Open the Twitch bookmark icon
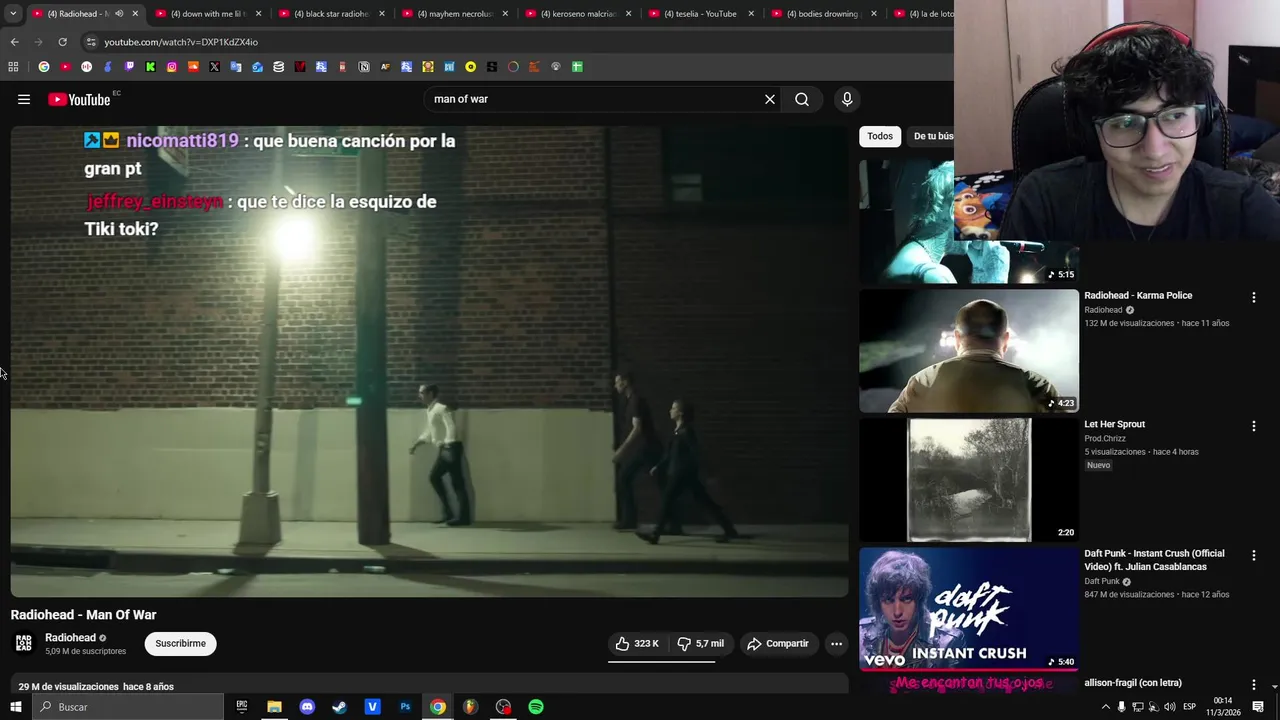 pyautogui.click(x=129, y=67)
